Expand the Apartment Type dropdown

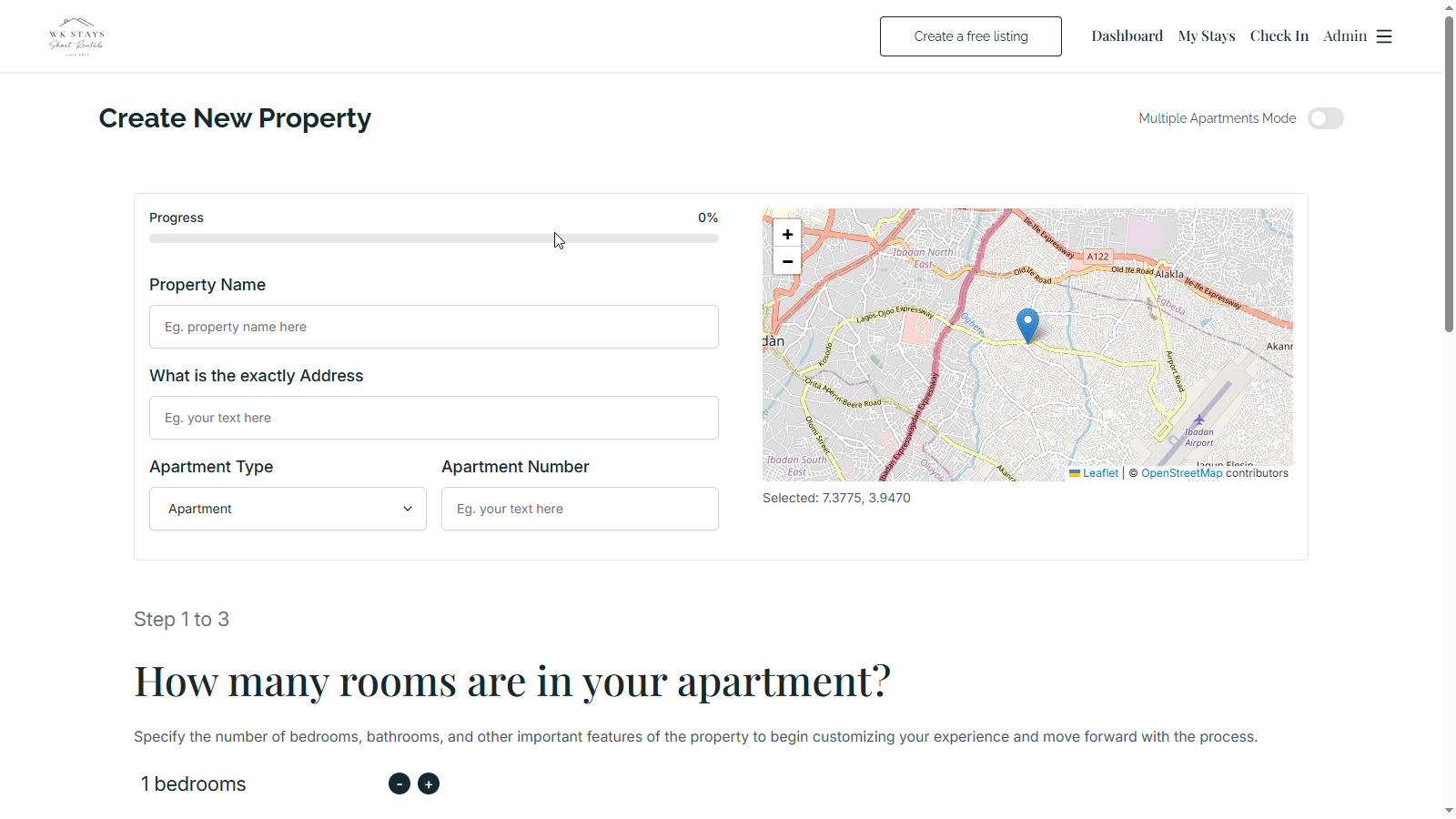tap(288, 509)
